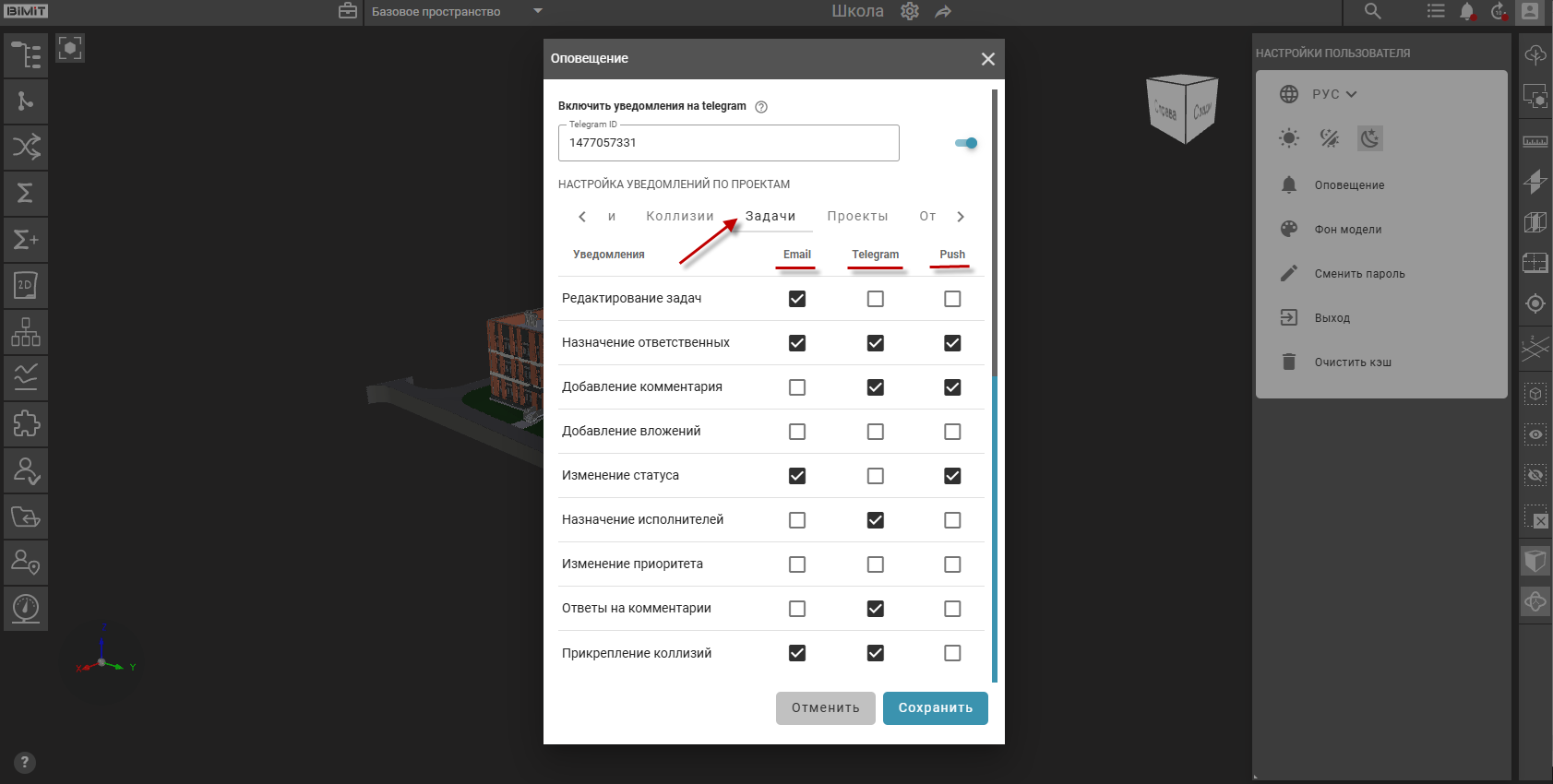The image size is (1553, 784).
Task: Switch to the Коллизии tab
Action: pos(680,217)
